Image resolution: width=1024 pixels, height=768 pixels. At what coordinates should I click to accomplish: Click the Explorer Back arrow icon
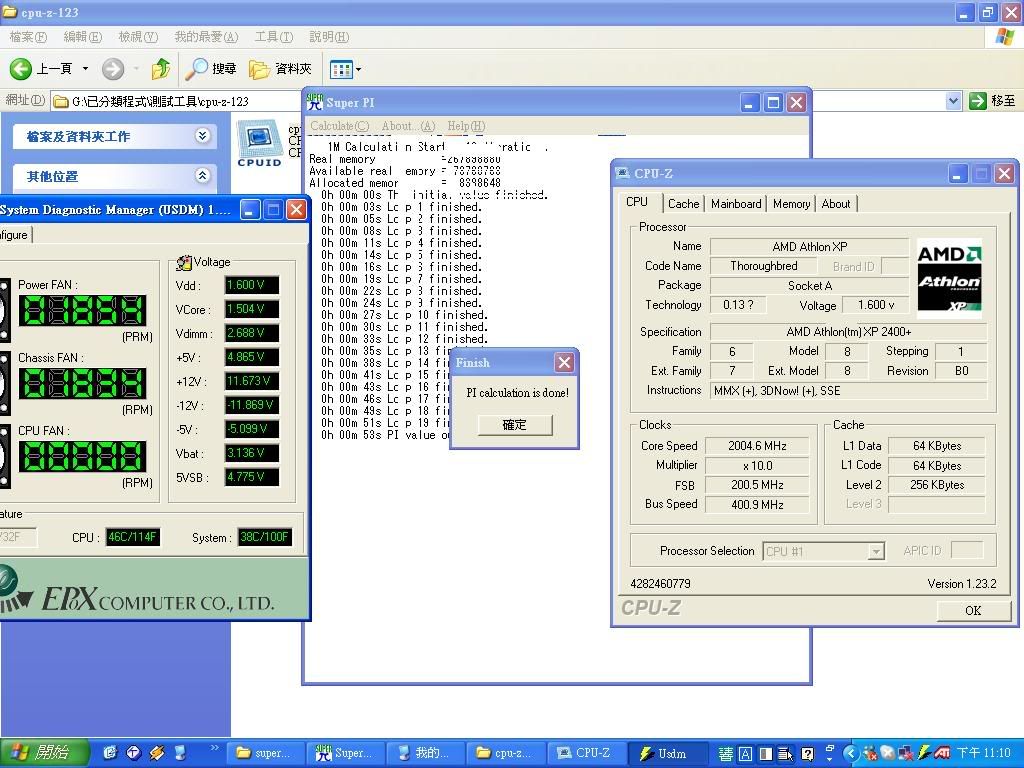click(x=20, y=69)
